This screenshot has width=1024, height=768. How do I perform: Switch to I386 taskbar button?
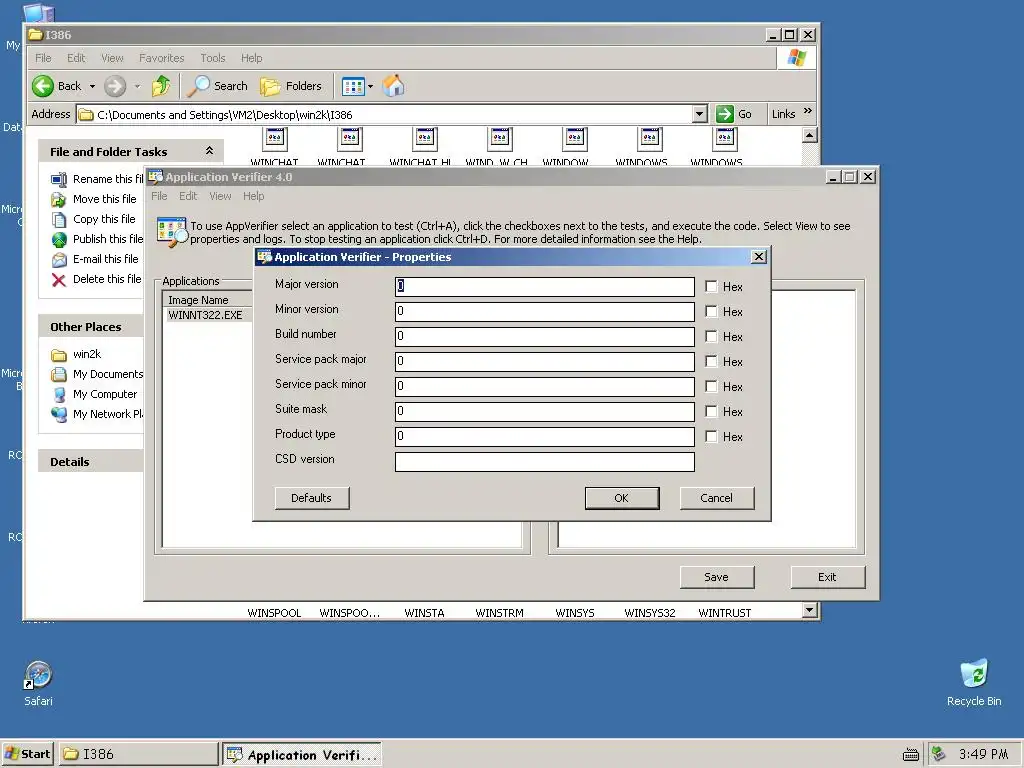click(138, 754)
